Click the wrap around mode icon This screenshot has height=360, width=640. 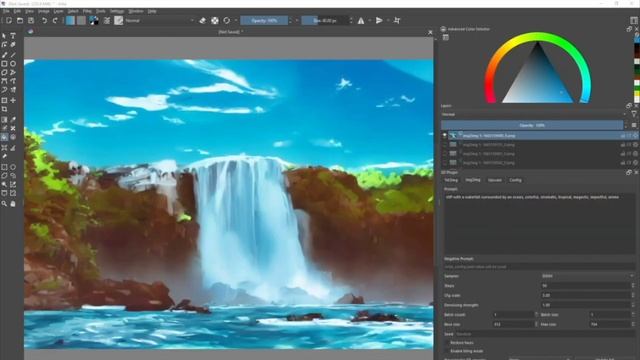(x=397, y=20)
